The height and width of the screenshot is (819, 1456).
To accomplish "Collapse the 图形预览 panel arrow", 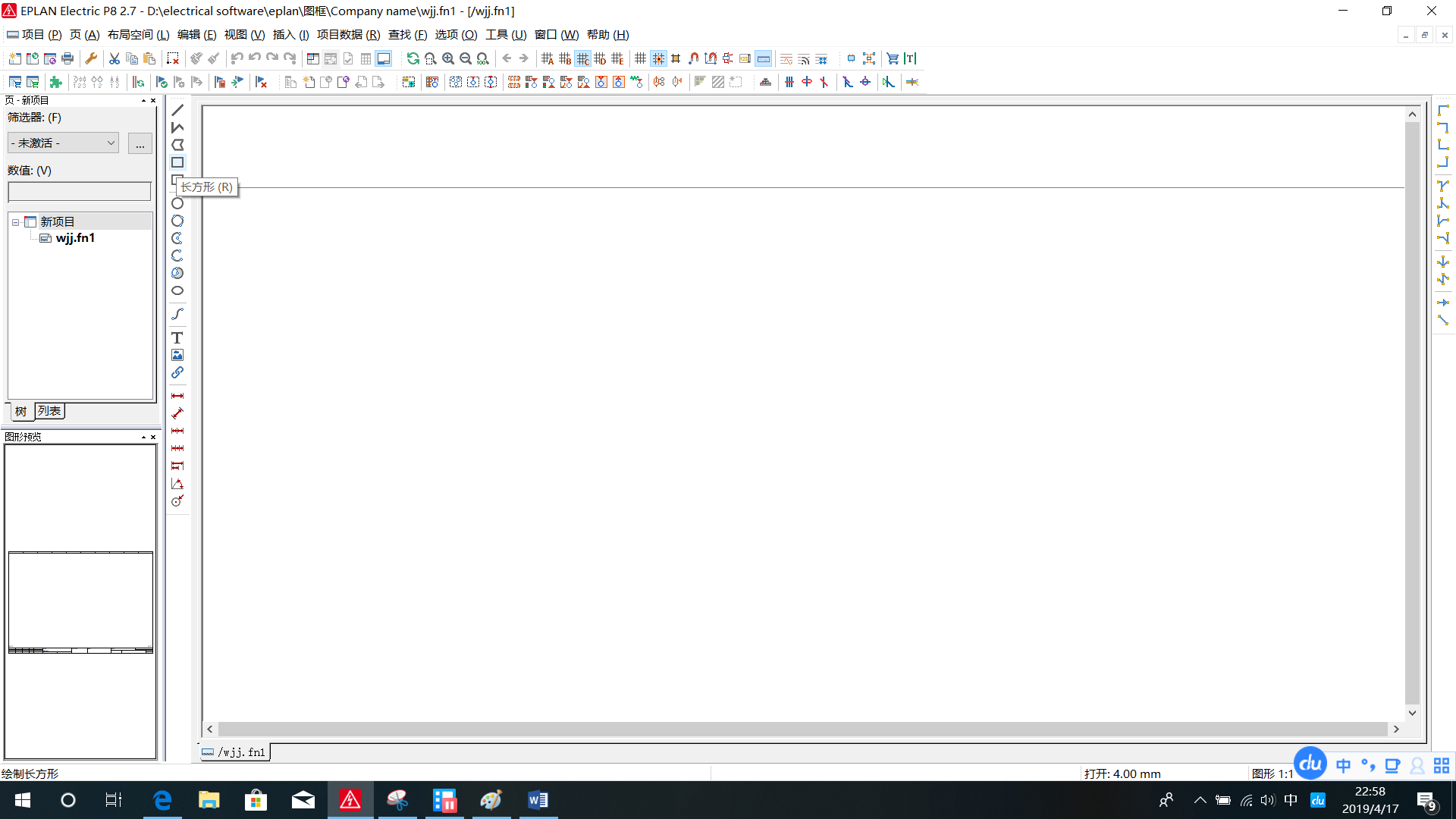I will pos(143,437).
